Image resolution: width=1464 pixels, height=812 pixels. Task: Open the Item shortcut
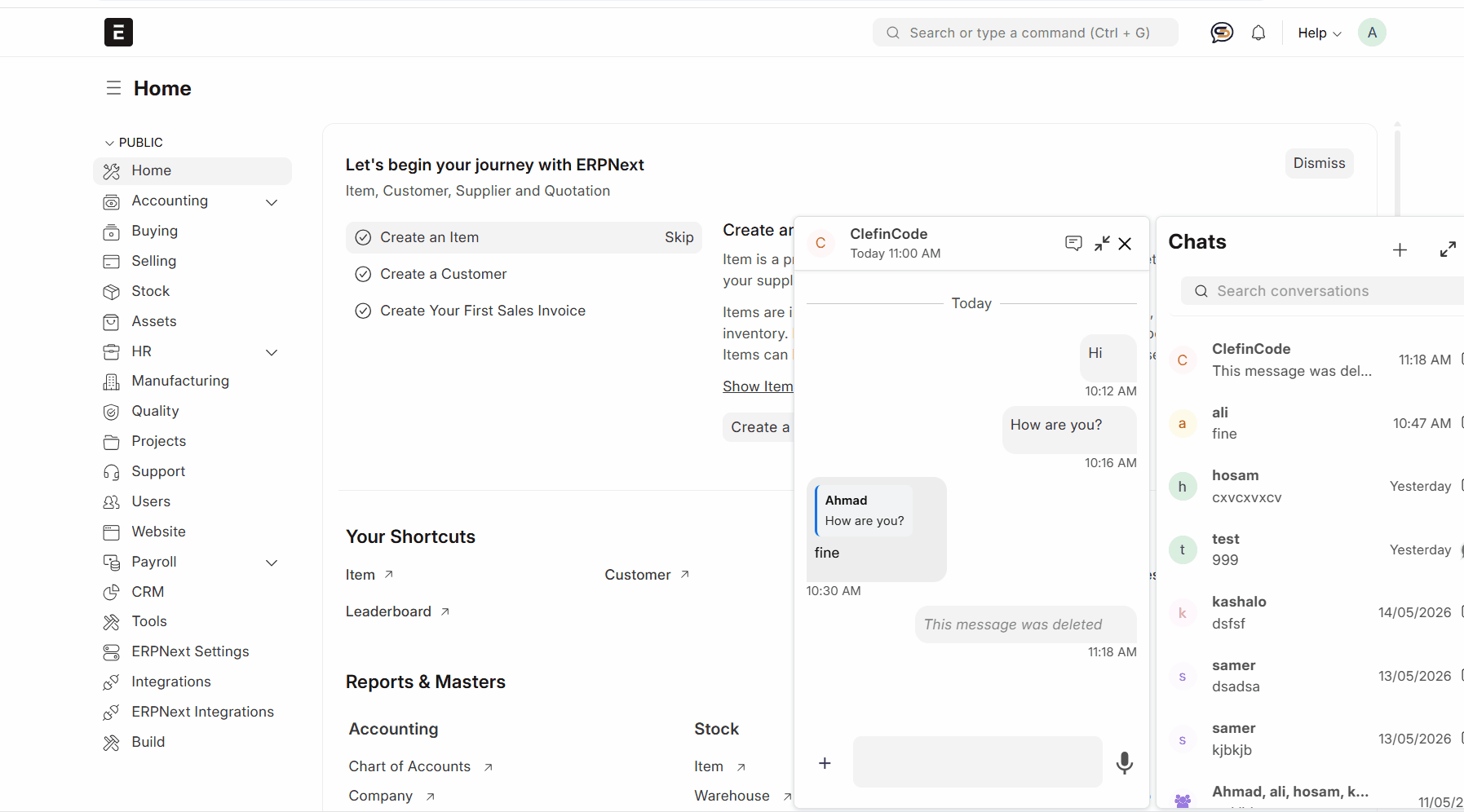pos(369,575)
